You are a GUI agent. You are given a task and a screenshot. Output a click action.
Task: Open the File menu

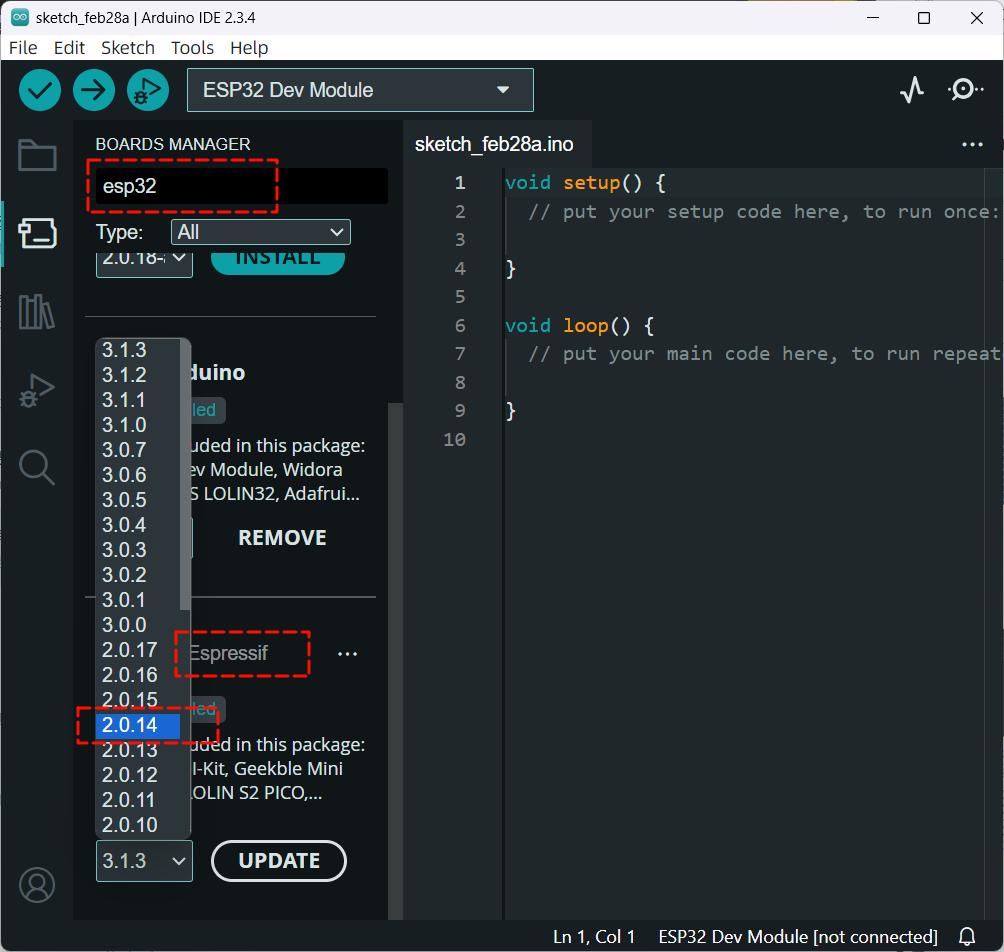[x=23, y=48]
